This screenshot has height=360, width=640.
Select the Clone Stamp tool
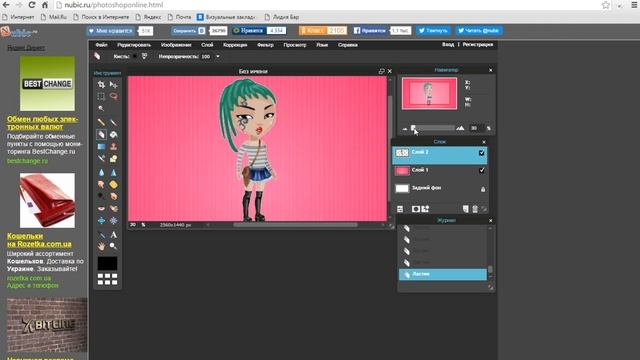113,146
